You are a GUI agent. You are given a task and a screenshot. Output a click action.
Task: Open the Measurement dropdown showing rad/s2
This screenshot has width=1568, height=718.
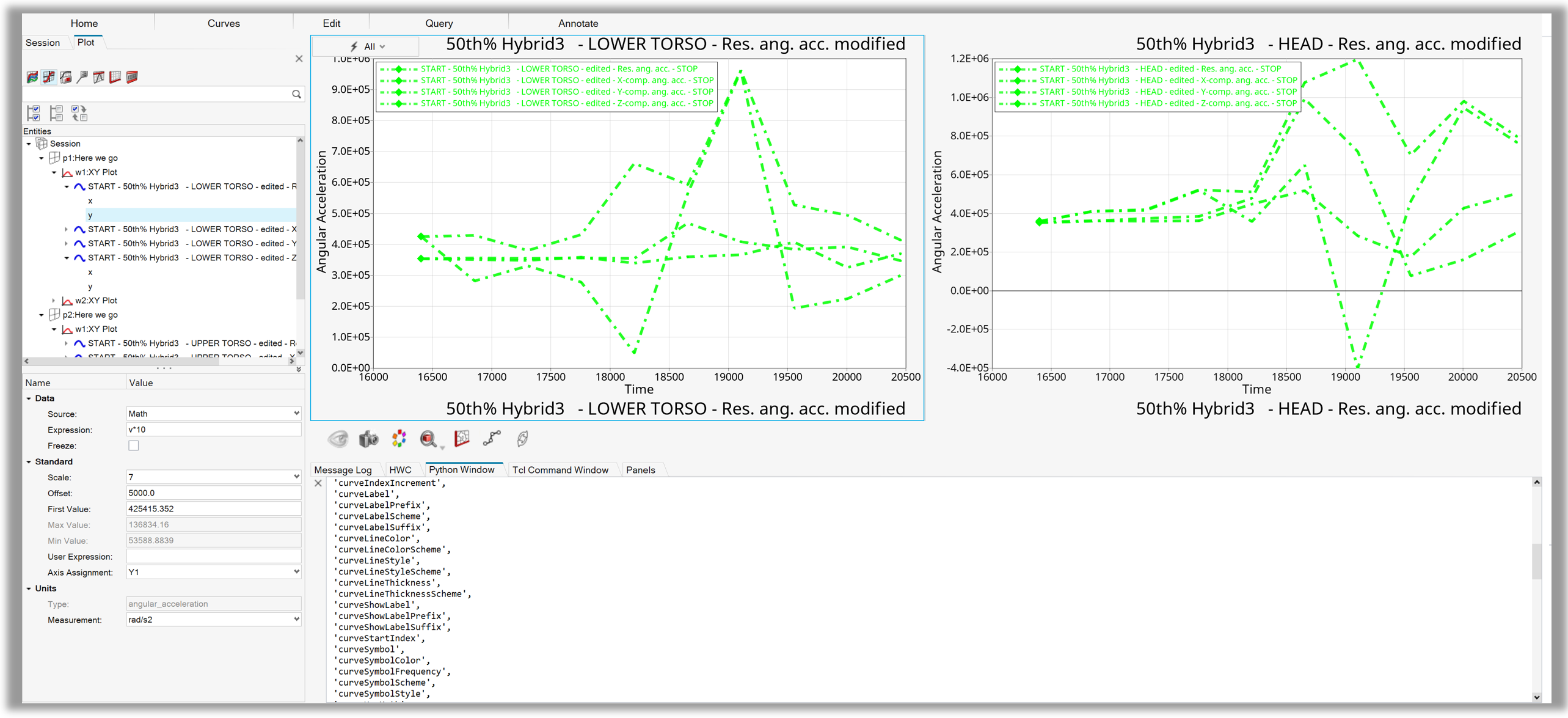coord(214,620)
